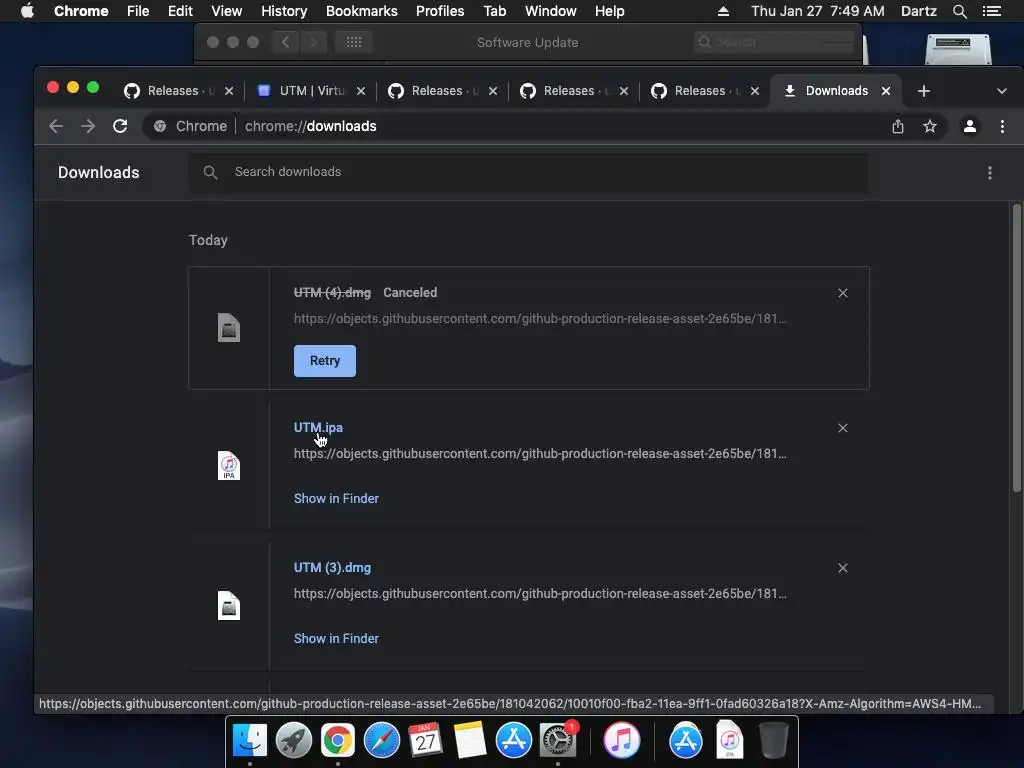This screenshot has width=1024, height=768.
Task: Open the Profiles menu
Action: (440, 11)
